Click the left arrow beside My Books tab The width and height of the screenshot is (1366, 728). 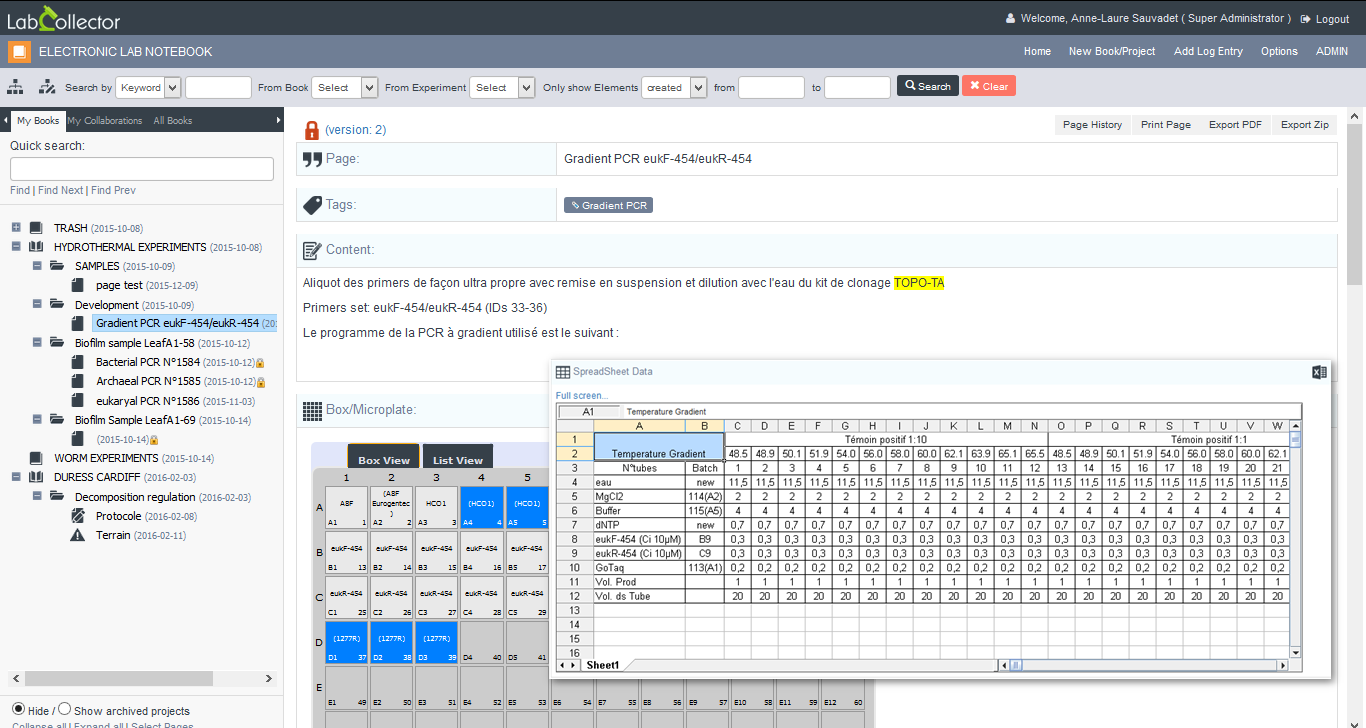[5, 121]
